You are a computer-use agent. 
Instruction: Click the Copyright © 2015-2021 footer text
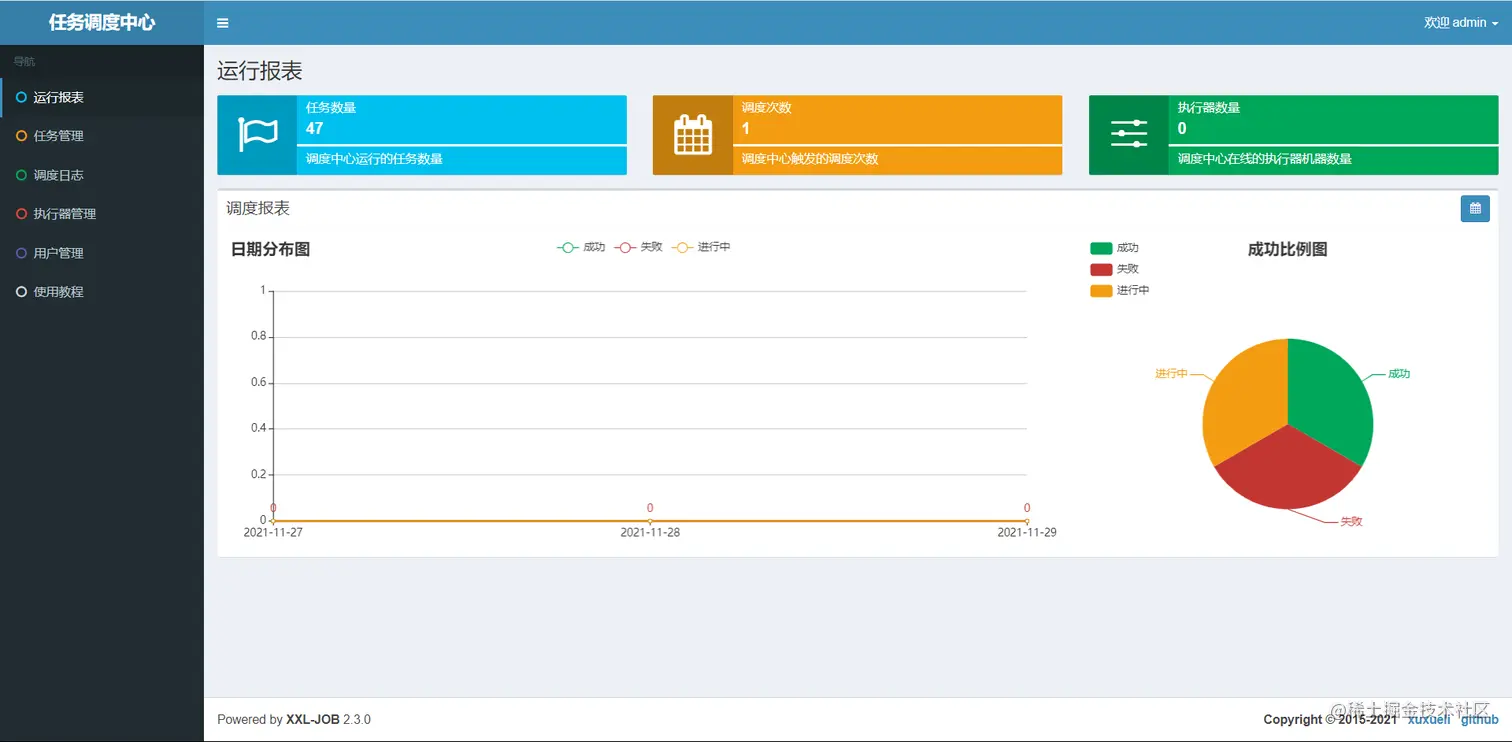pos(1330,720)
